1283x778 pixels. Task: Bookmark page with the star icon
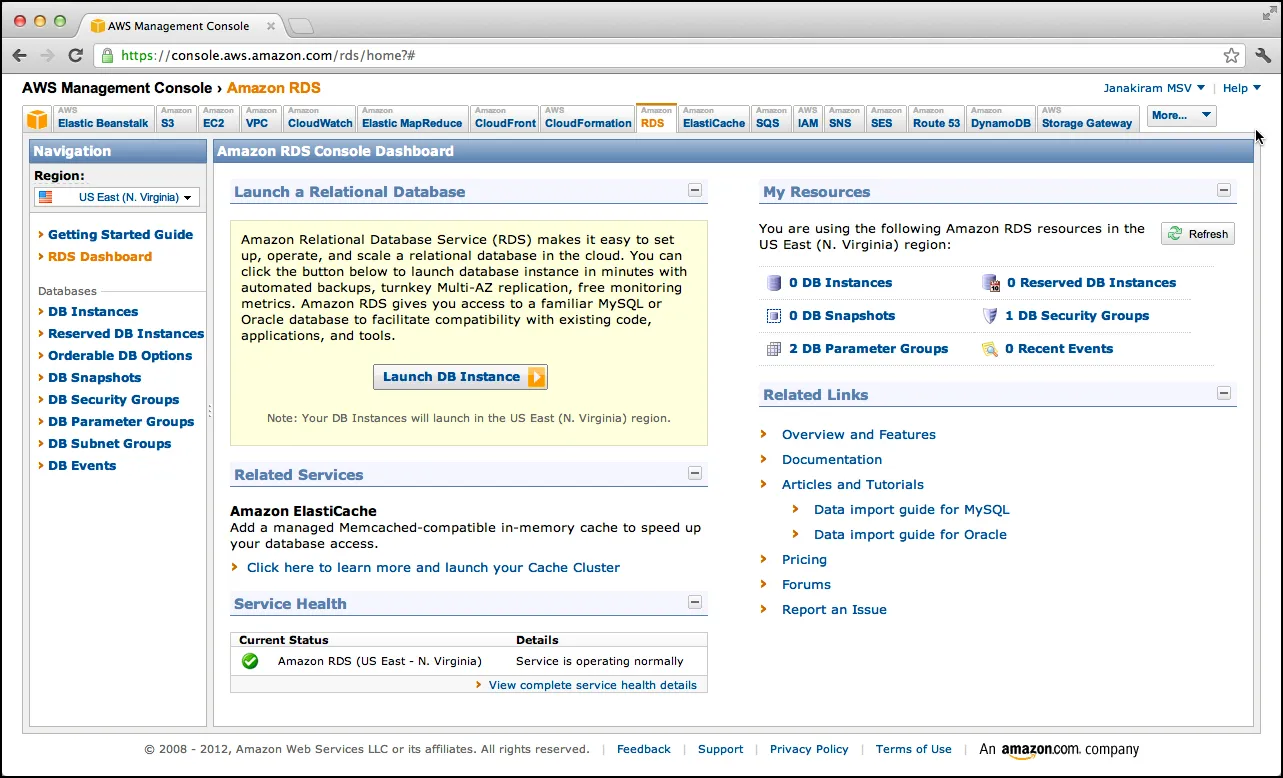click(1232, 56)
